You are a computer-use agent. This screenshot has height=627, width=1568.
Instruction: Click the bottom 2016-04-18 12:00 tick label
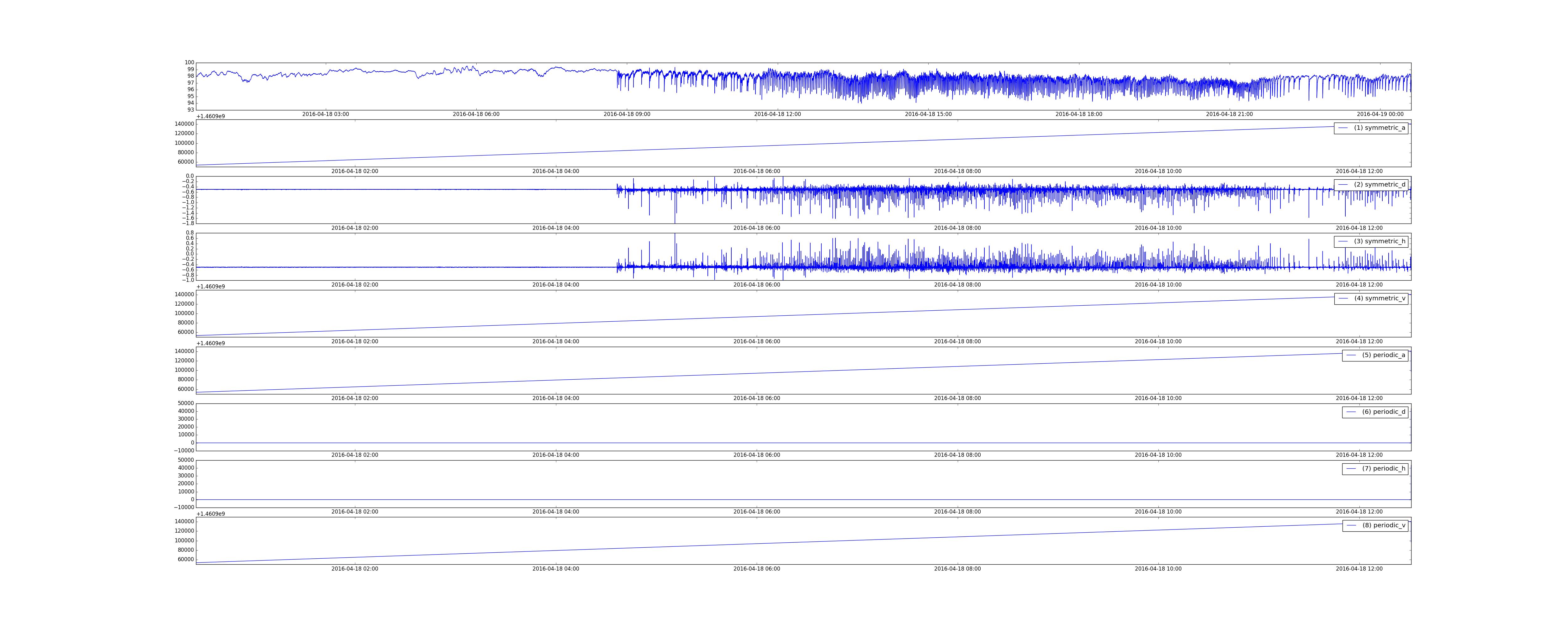1359,569
